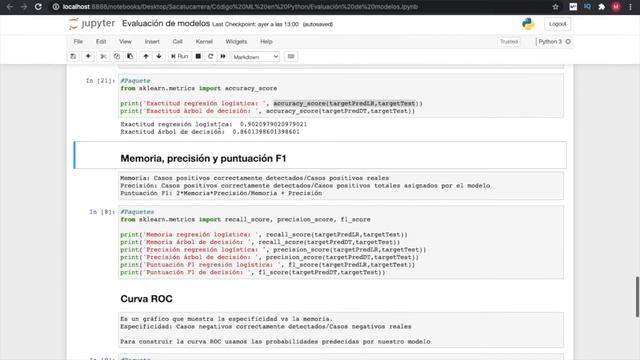
Task: Rename notebook title Evaluación de modelos
Action: pos(166,24)
